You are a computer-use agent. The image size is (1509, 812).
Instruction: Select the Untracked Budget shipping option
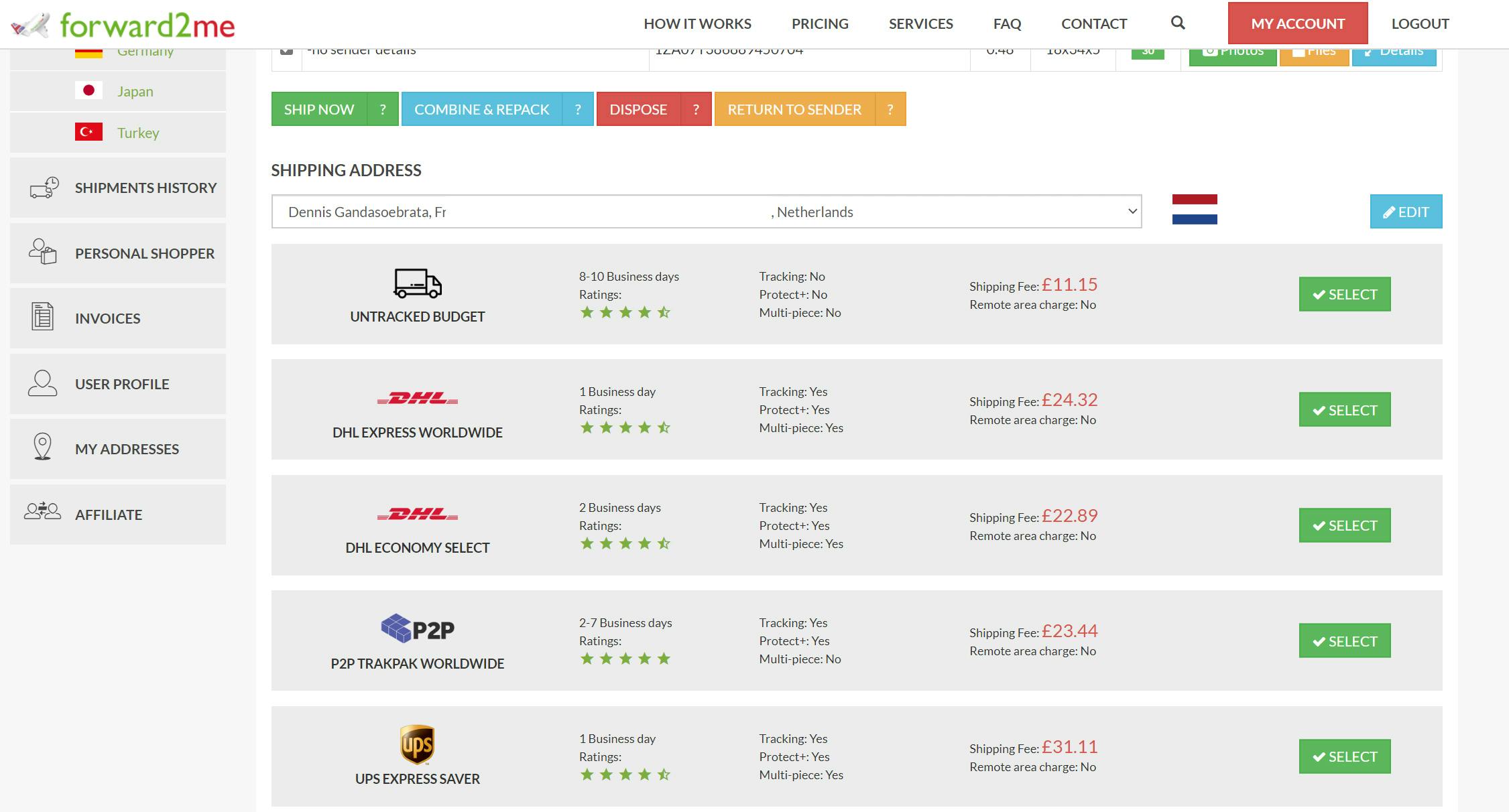point(1344,294)
